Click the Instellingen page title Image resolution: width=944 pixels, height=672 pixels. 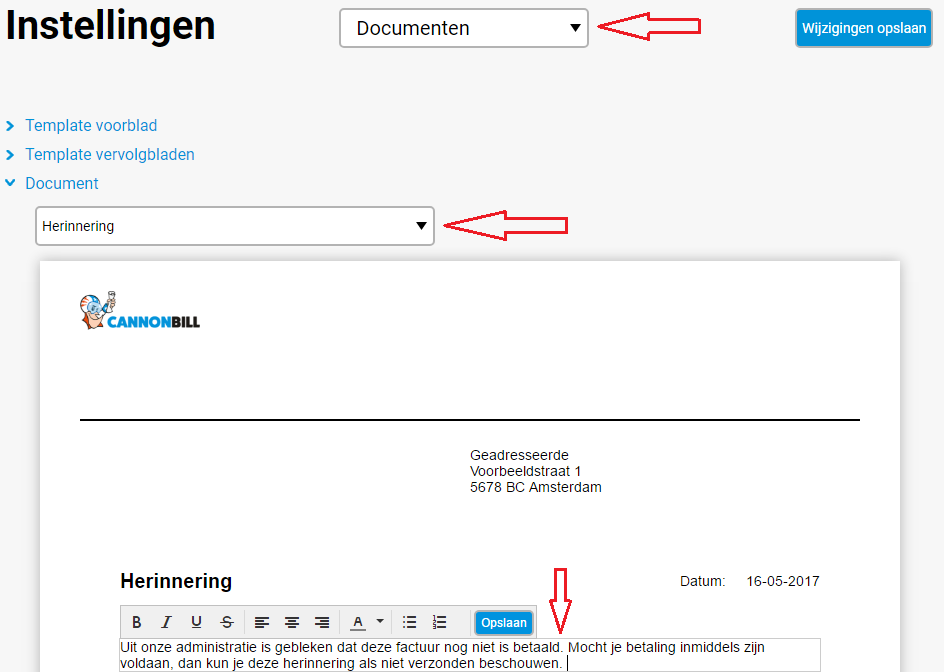pyautogui.click(x=110, y=26)
